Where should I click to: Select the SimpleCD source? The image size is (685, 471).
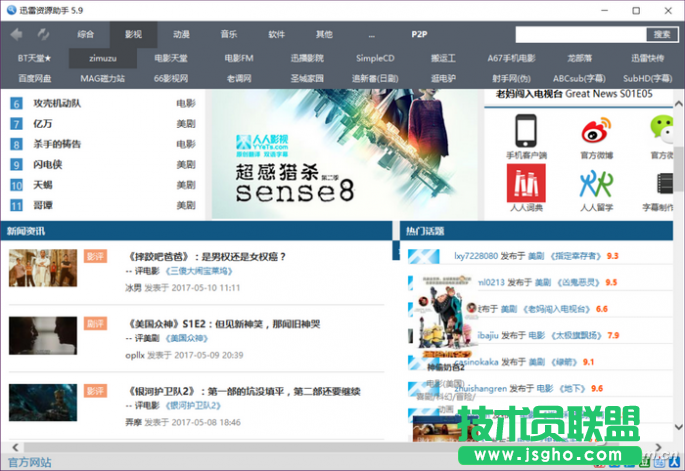pos(375,58)
